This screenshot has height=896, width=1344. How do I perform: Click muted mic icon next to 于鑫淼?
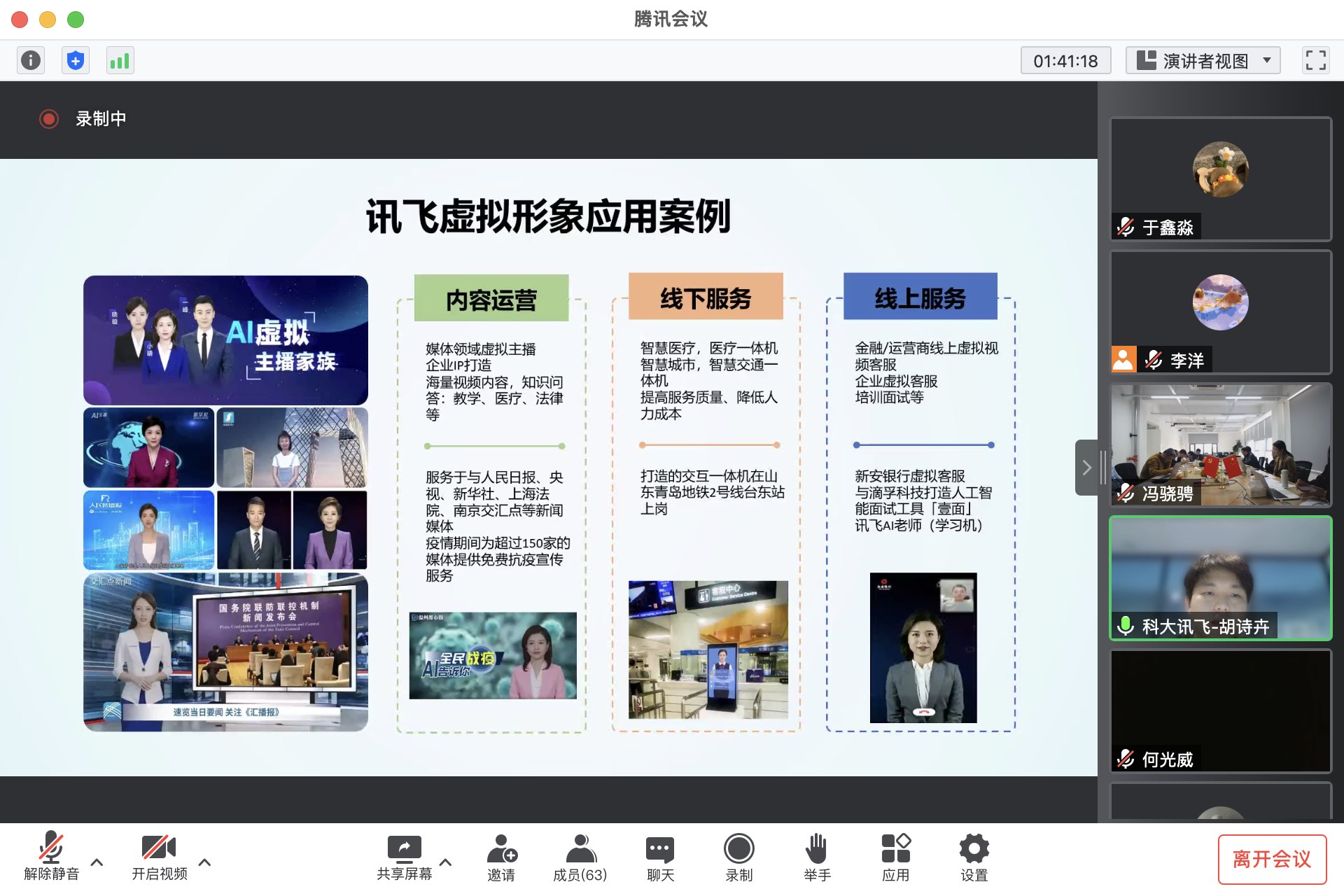(x=1126, y=227)
